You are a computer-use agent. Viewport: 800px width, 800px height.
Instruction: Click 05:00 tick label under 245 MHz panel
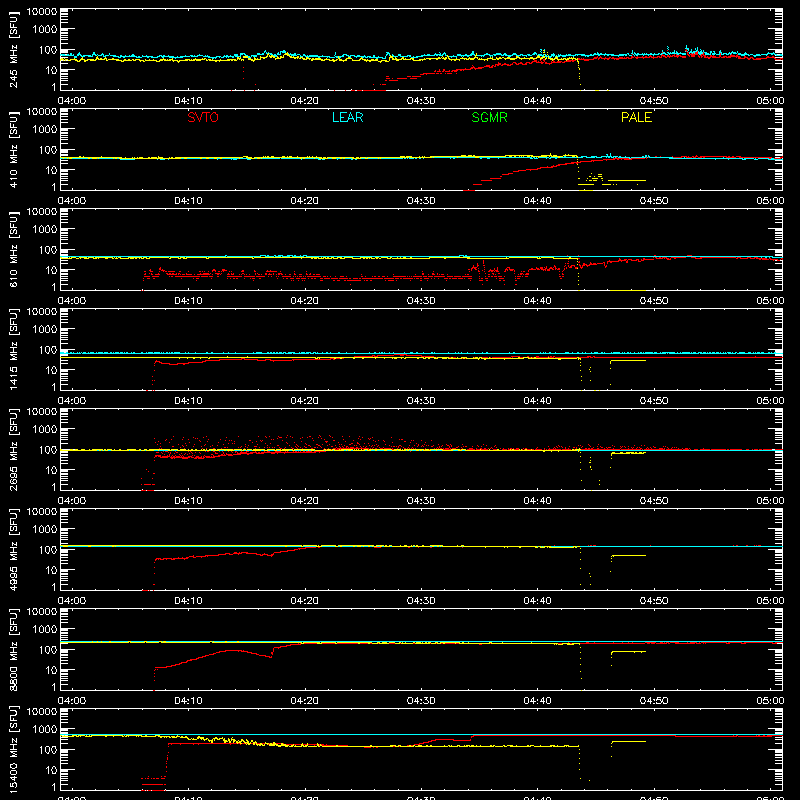(x=770, y=101)
